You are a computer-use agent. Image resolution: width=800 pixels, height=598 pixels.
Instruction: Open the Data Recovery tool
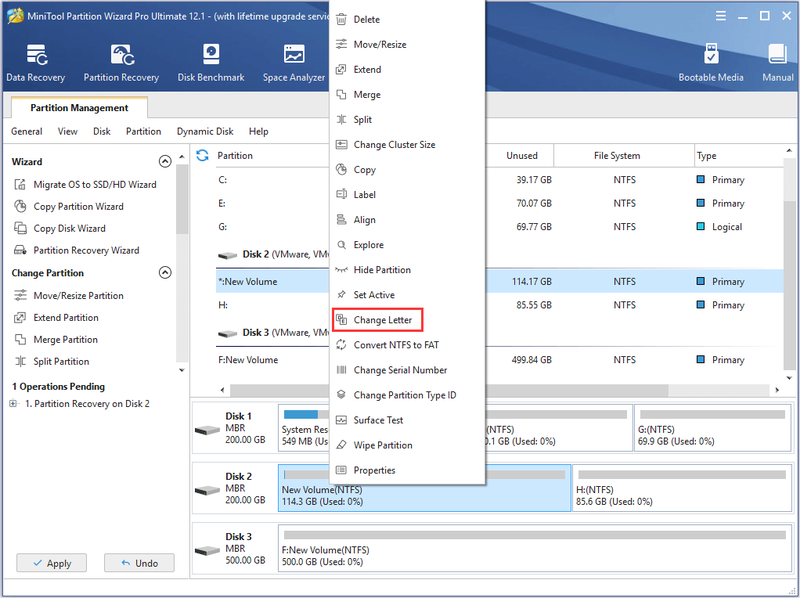pyautogui.click(x=36, y=62)
